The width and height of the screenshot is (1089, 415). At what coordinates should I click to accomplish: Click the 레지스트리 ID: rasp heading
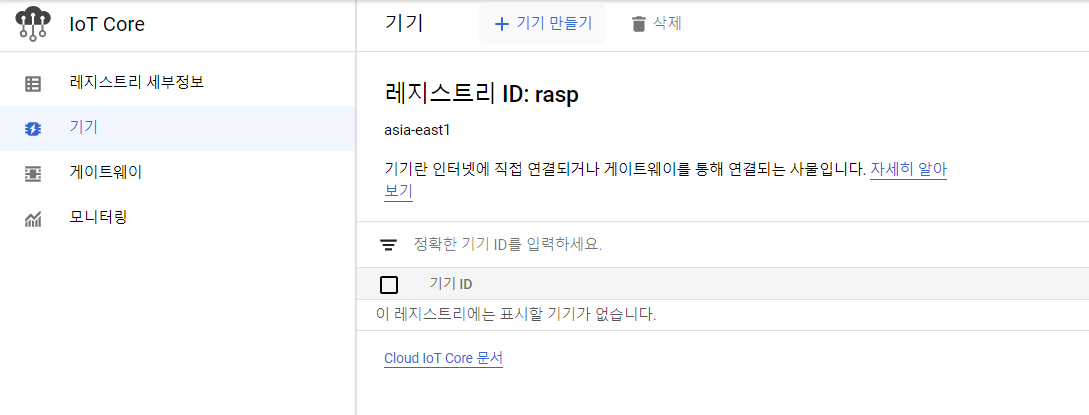pos(481,94)
